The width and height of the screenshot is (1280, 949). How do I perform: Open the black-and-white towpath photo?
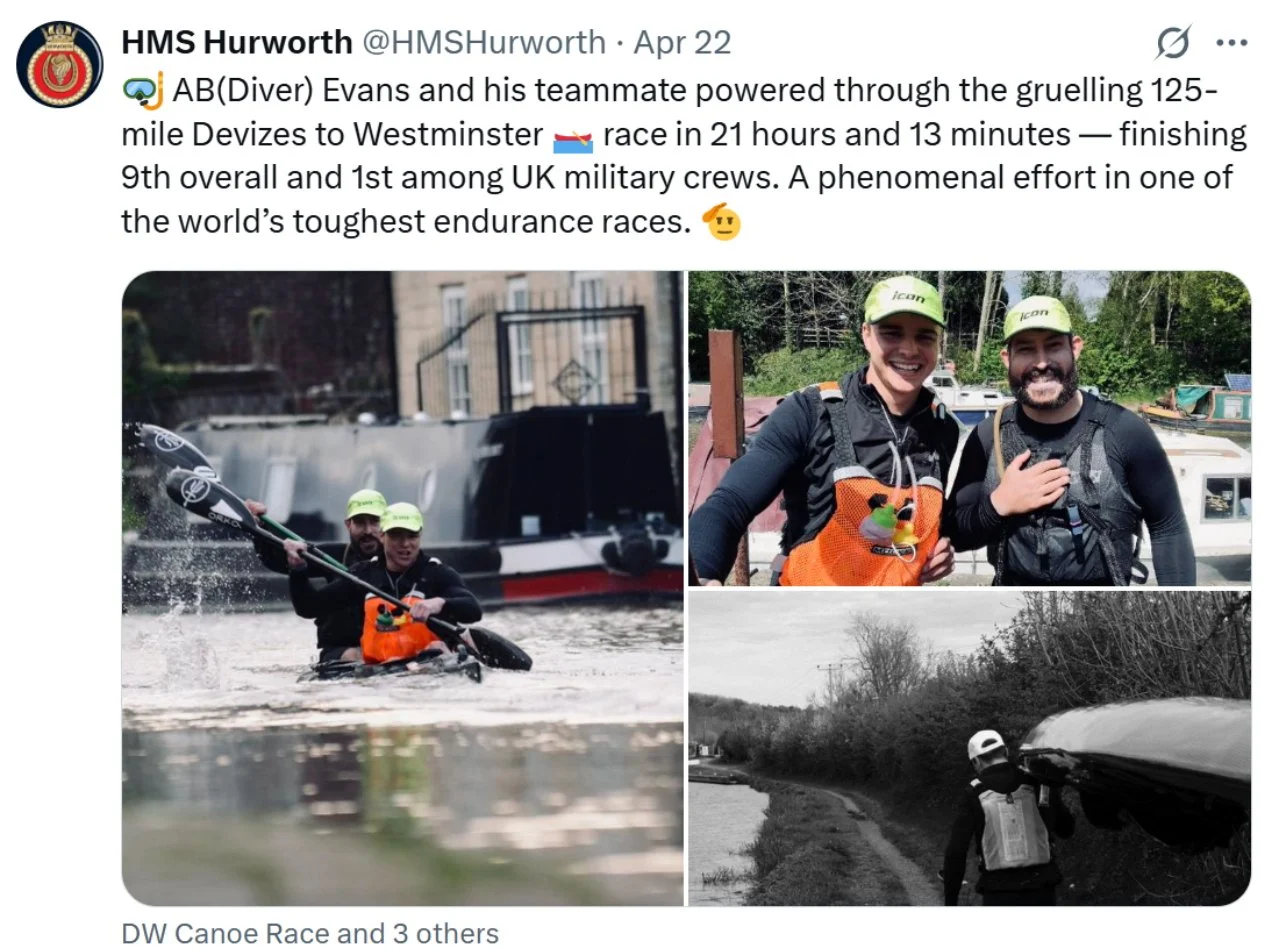click(x=969, y=748)
